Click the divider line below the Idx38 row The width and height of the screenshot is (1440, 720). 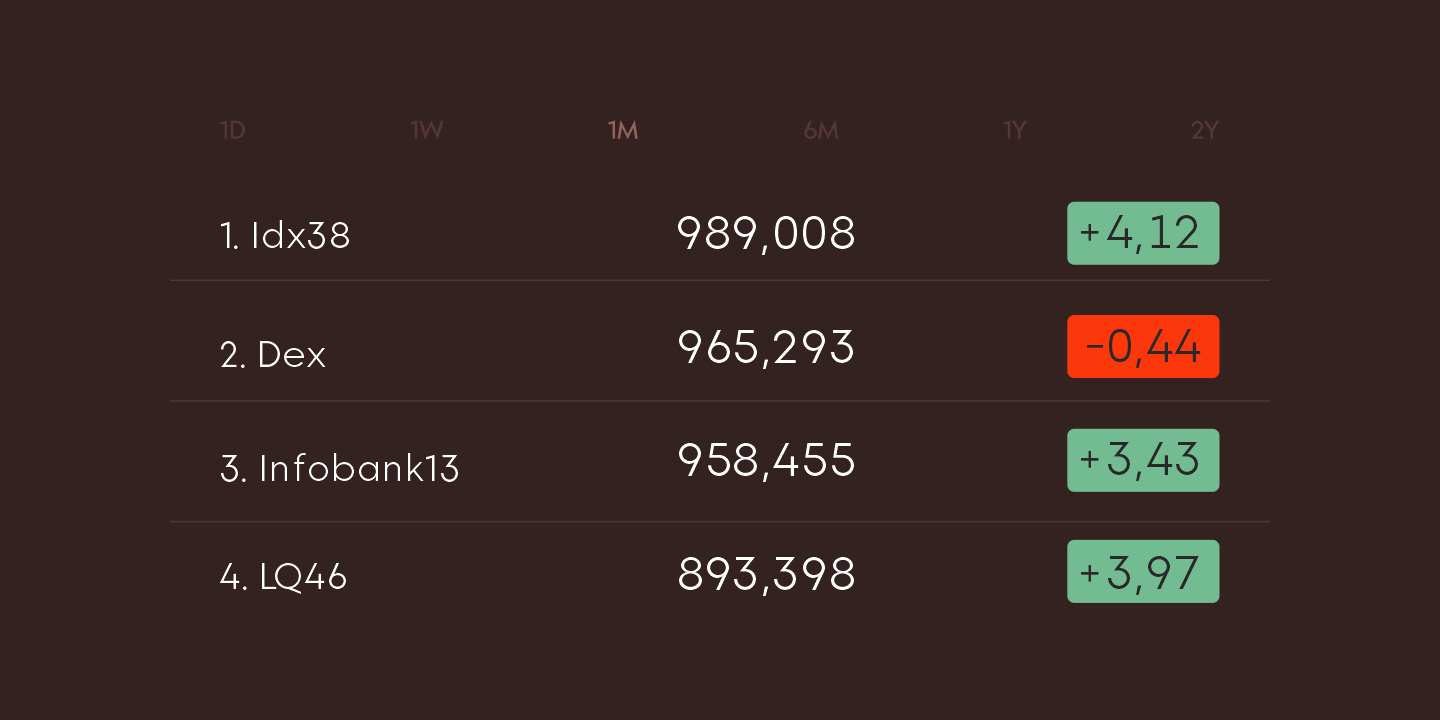[720, 281]
